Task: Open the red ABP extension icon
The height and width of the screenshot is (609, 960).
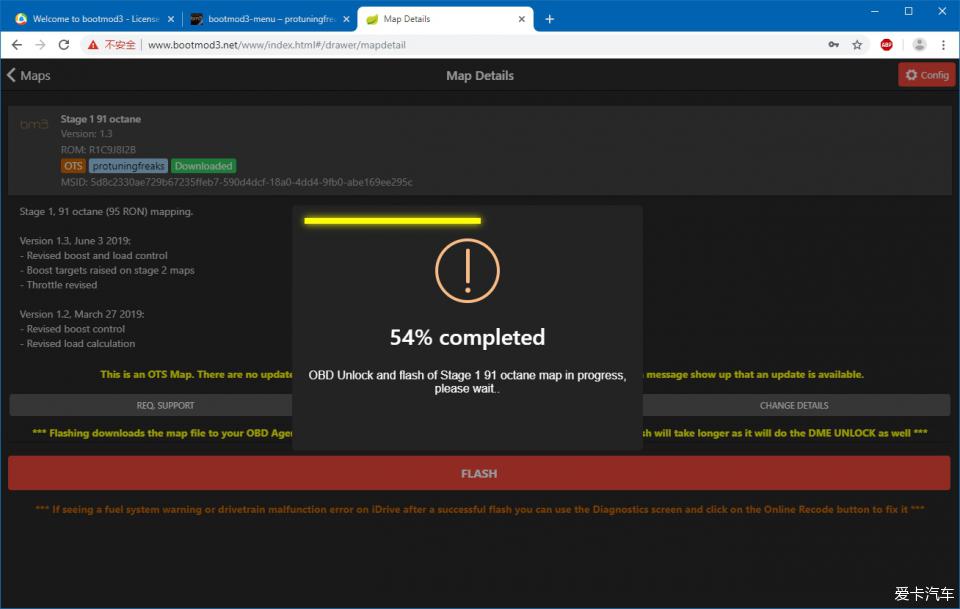Action: (x=886, y=45)
